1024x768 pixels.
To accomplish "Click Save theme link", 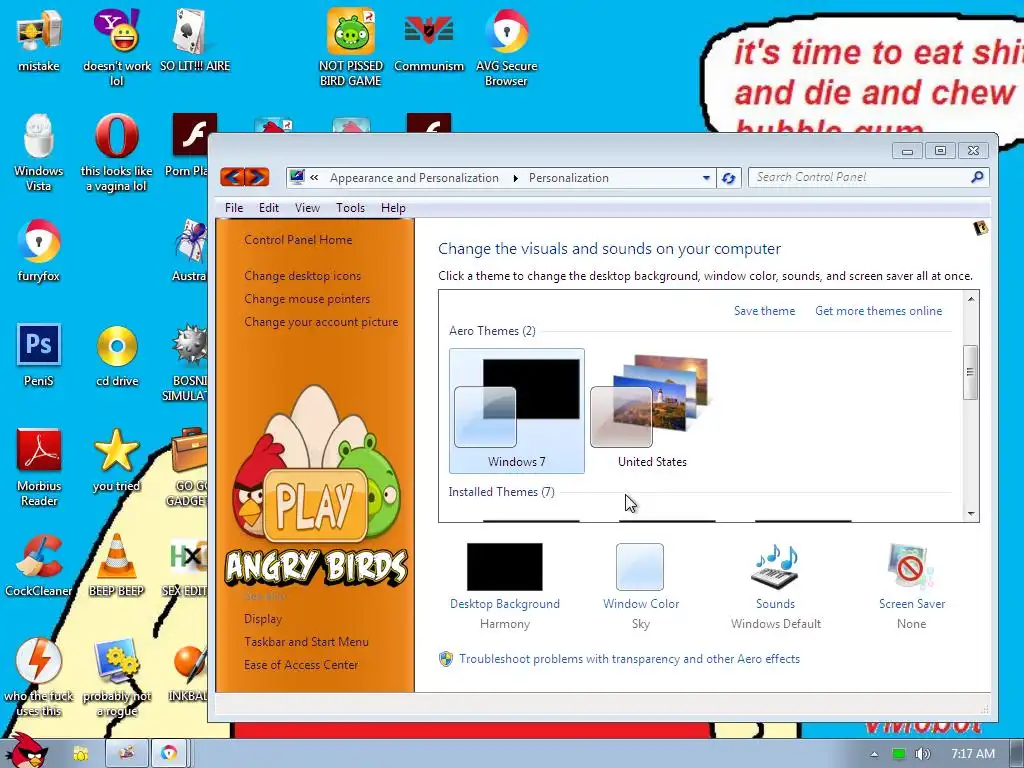I will point(764,311).
